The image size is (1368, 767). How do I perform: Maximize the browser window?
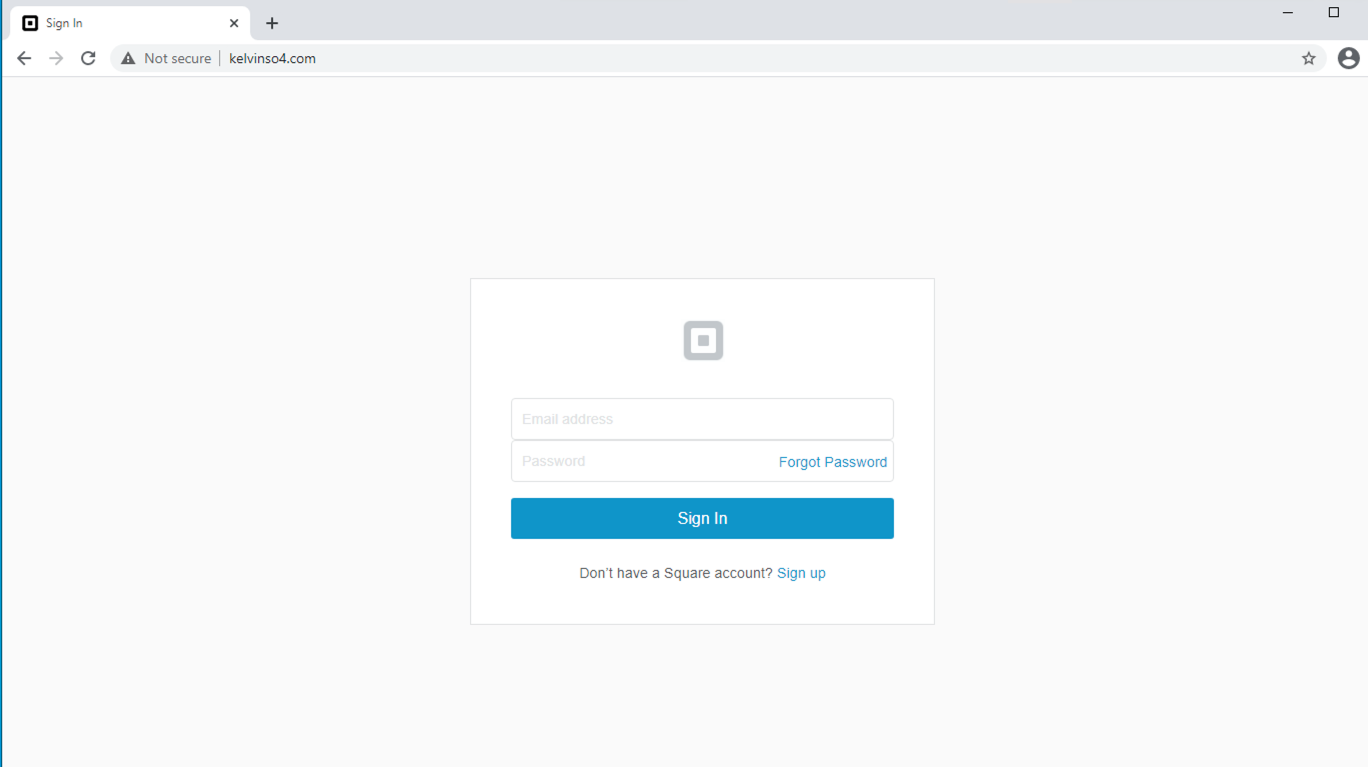[1334, 13]
